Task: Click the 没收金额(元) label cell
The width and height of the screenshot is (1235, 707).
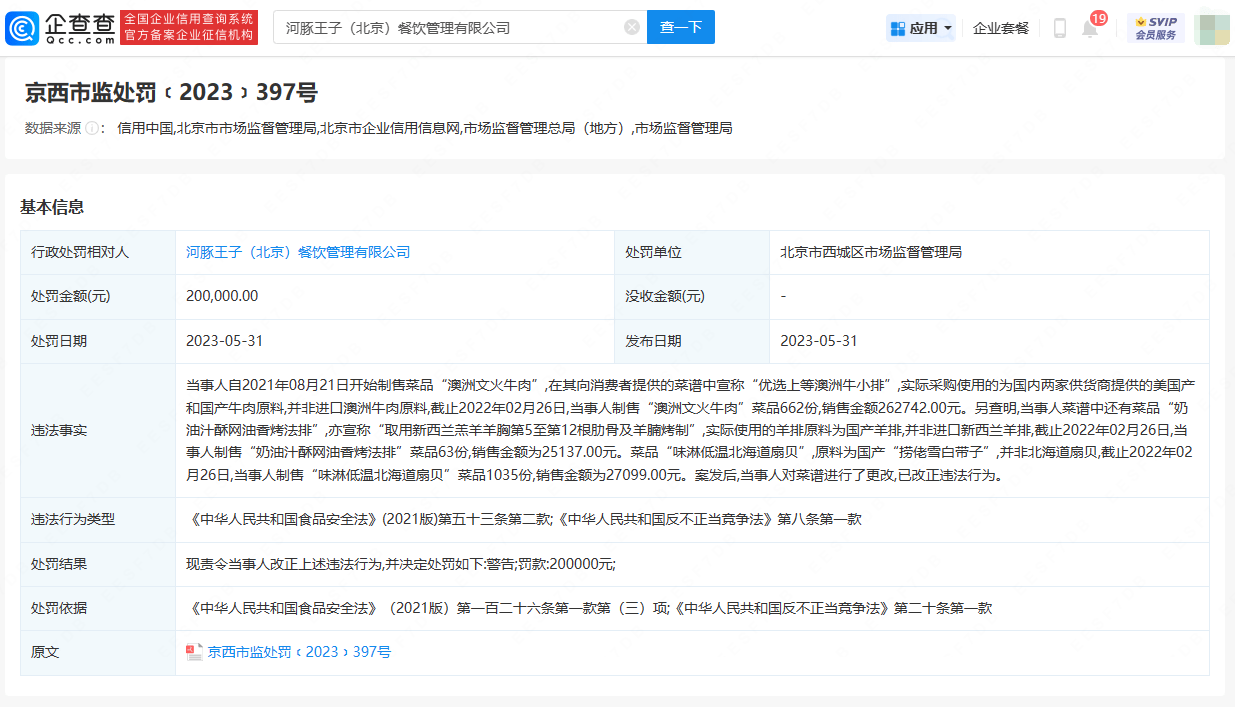Action: click(x=692, y=296)
